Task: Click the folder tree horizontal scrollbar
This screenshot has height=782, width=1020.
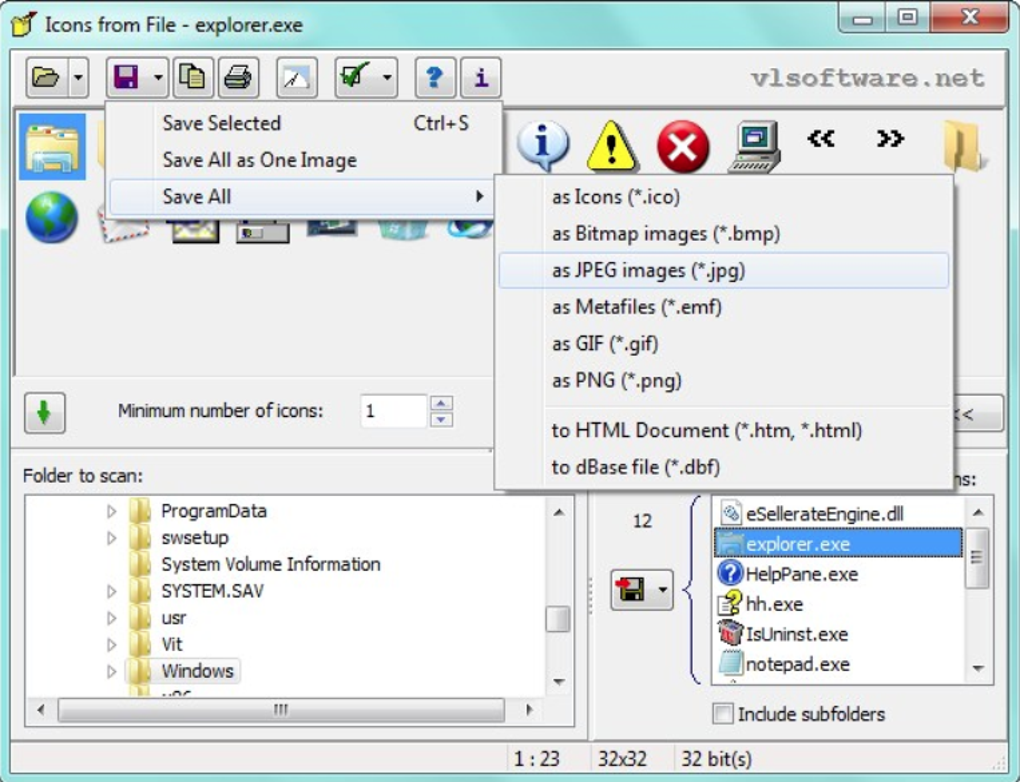Action: click(x=281, y=709)
